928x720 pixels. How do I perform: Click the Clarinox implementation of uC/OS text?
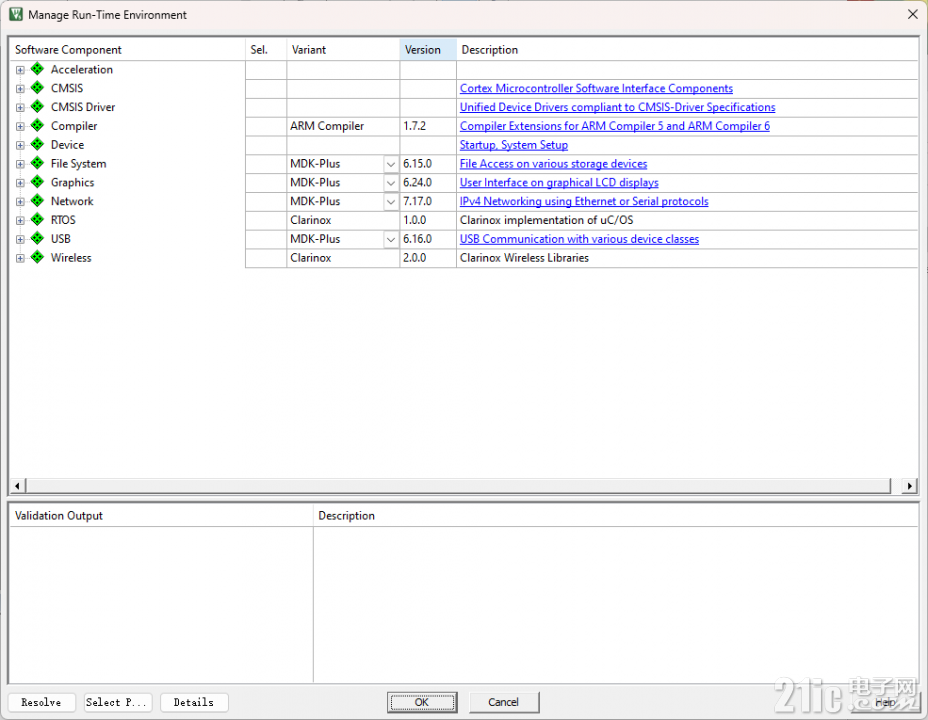coord(546,220)
